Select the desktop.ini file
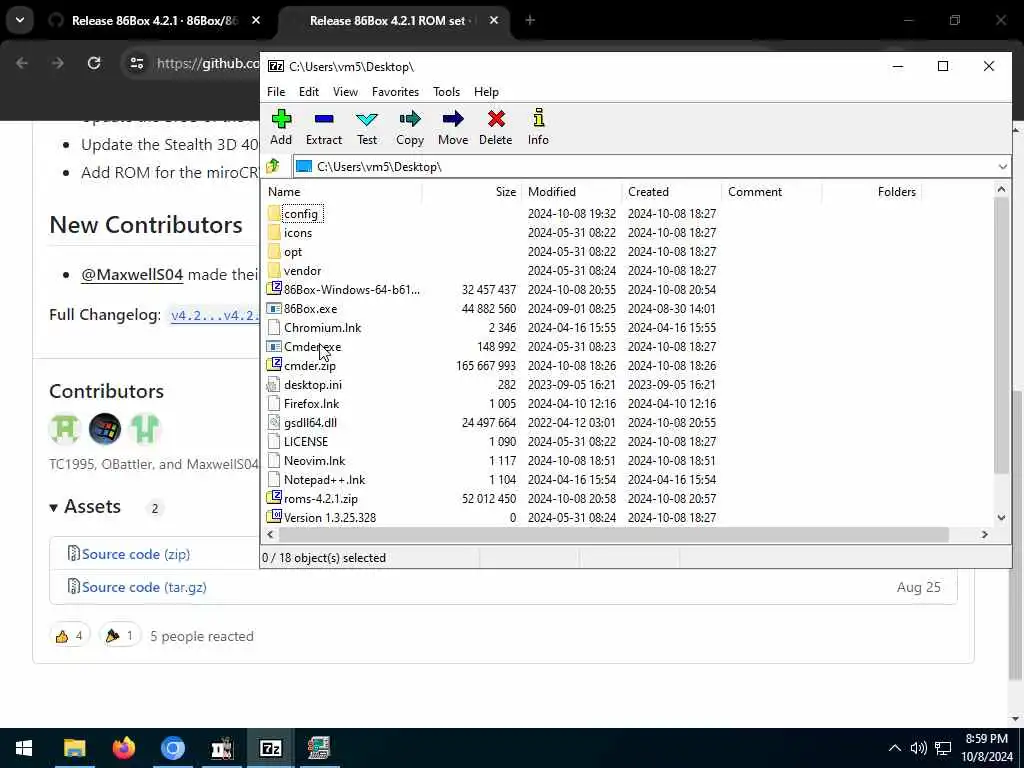This screenshot has height=768, width=1024. tap(312, 385)
